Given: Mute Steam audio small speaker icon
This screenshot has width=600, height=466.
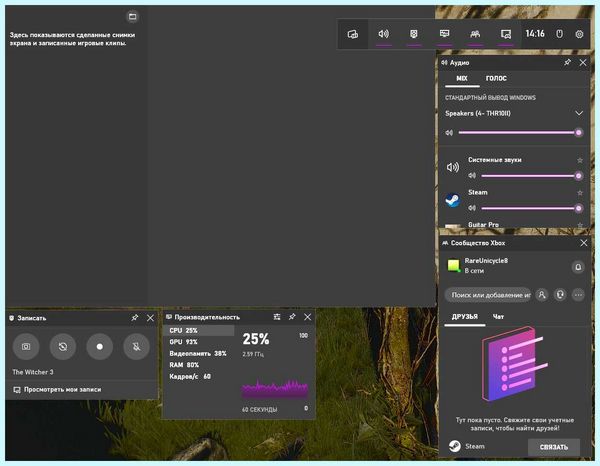Looking at the screenshot, I should (x=472, y=208).
